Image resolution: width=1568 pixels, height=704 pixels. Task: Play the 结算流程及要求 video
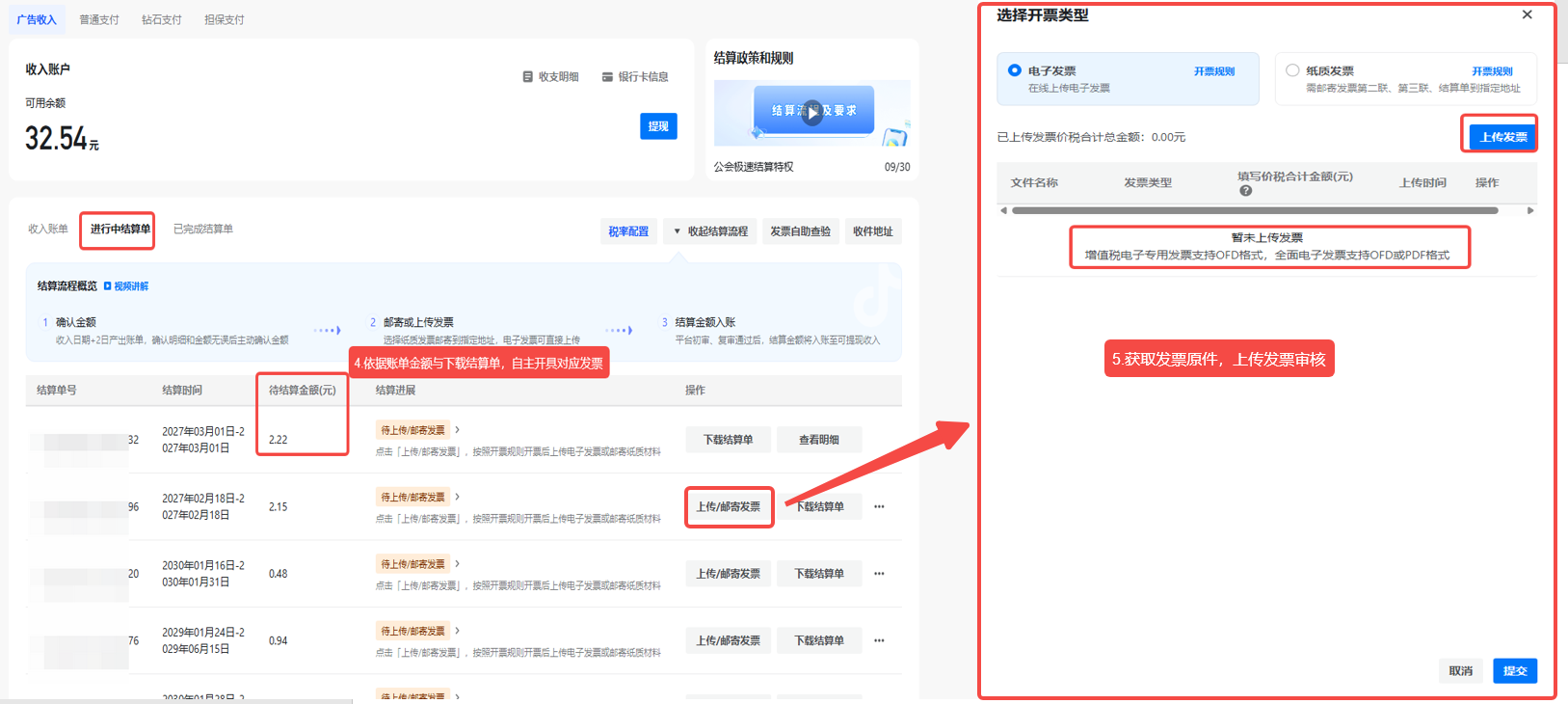point(812,113)
